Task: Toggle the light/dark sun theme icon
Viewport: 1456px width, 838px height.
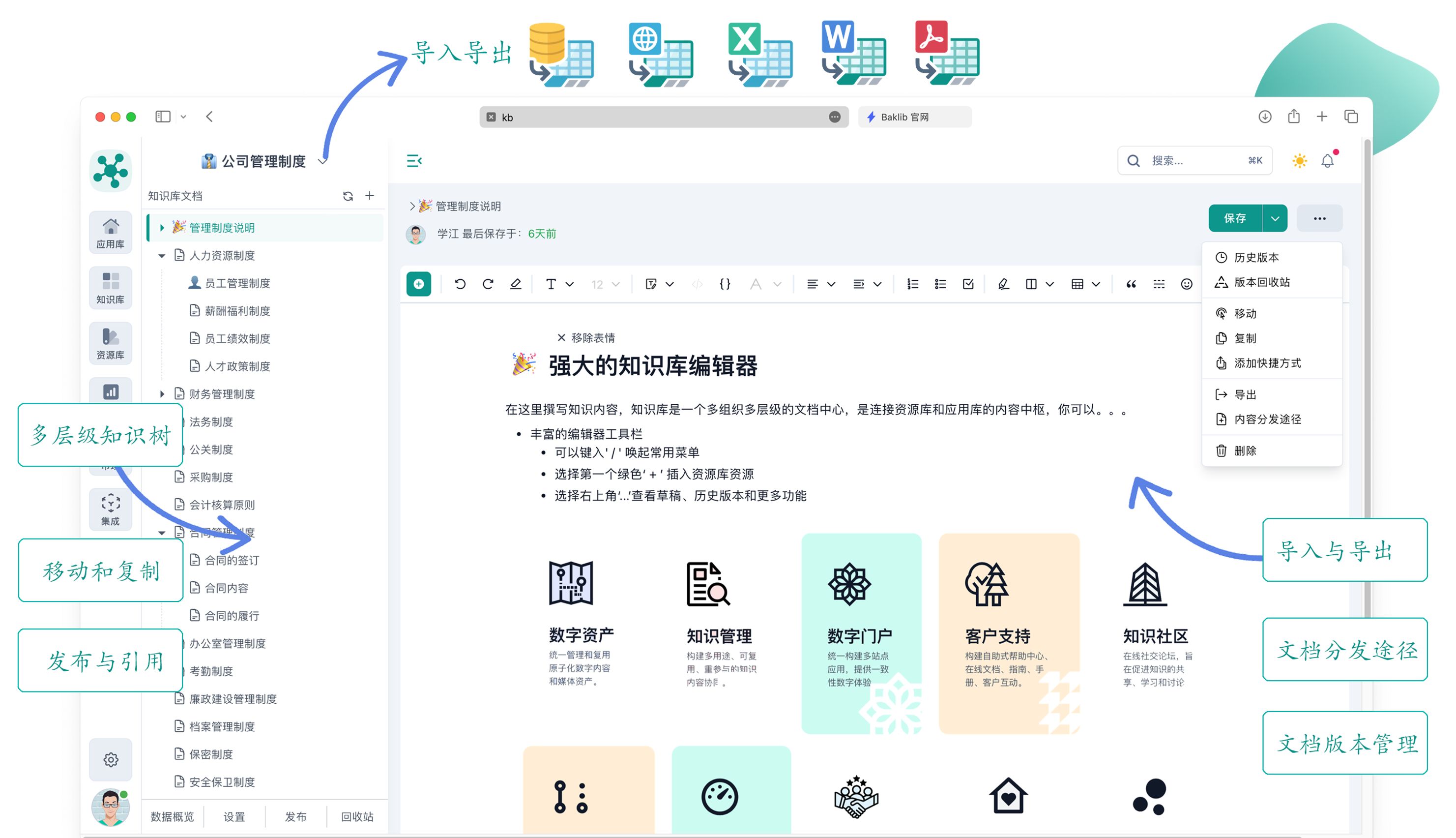Action: tap(1299, 161)
